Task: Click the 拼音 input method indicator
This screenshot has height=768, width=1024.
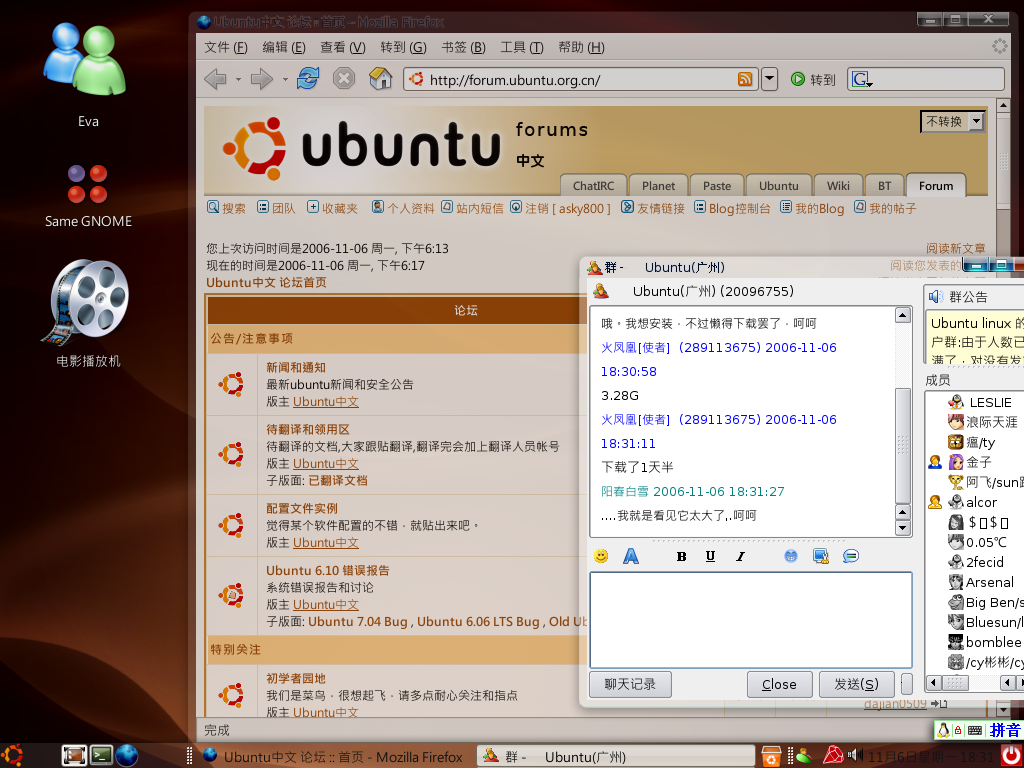Action: pyautogui.click(x=1004, y=730)
